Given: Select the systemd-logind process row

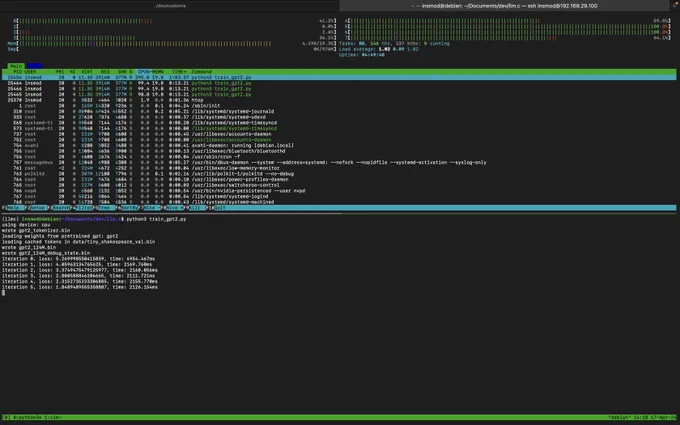Looking at the screenshot, I should coord(339,196).
